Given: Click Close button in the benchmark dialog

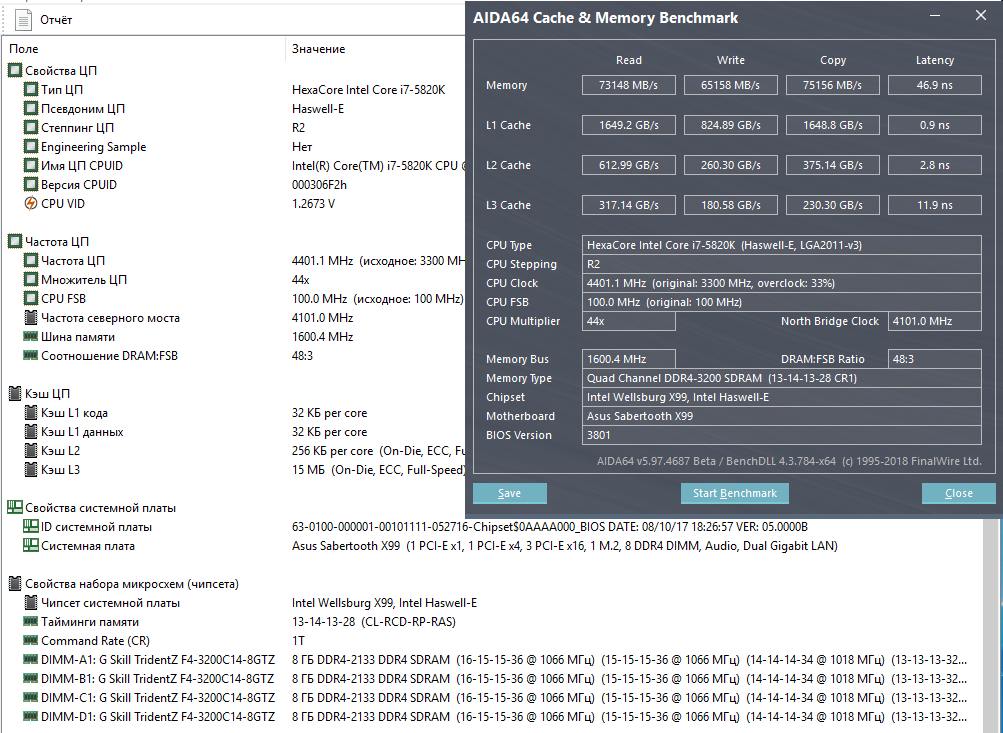Looking at the screenshot, I should (958, 493).
